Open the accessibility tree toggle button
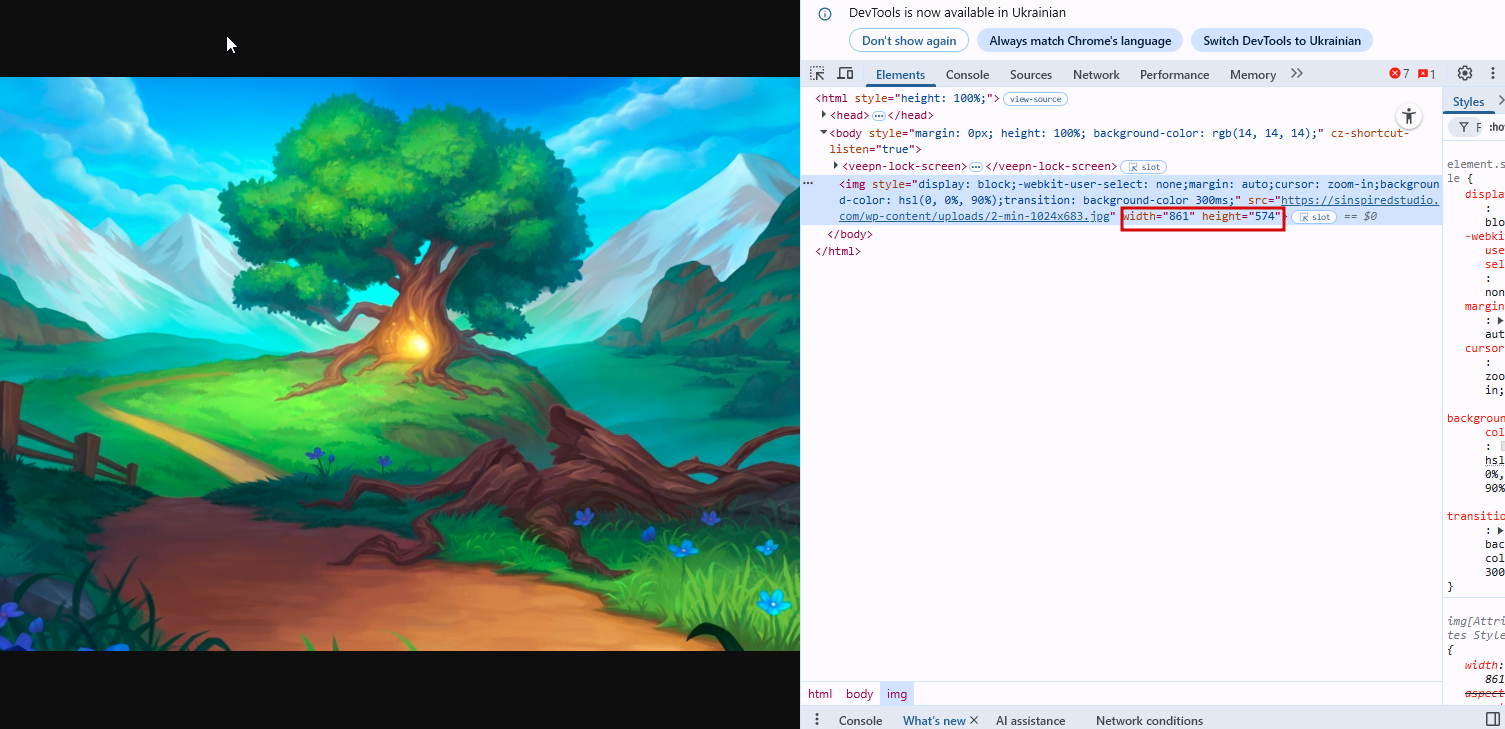Viewport: 1505px width, 729px height. (1408, 115)
